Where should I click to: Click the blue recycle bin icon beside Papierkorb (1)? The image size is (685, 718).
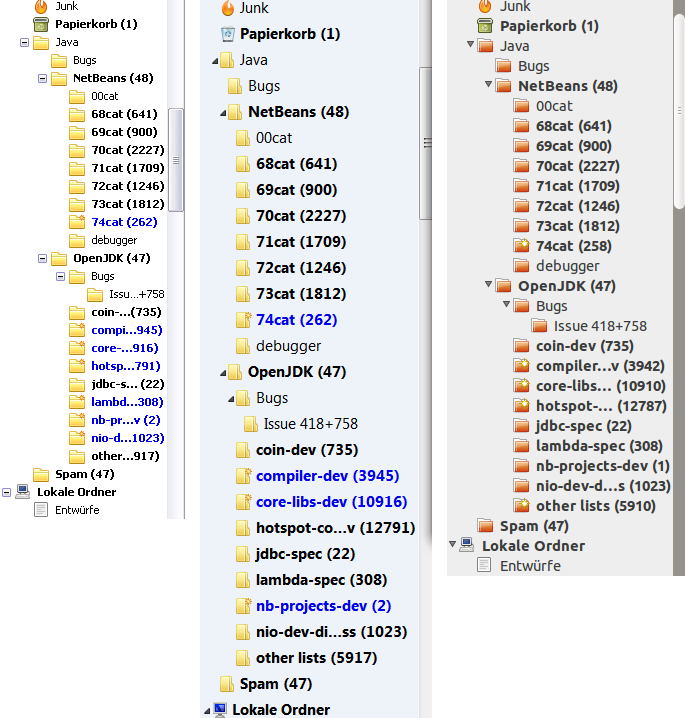coord(228,34)
